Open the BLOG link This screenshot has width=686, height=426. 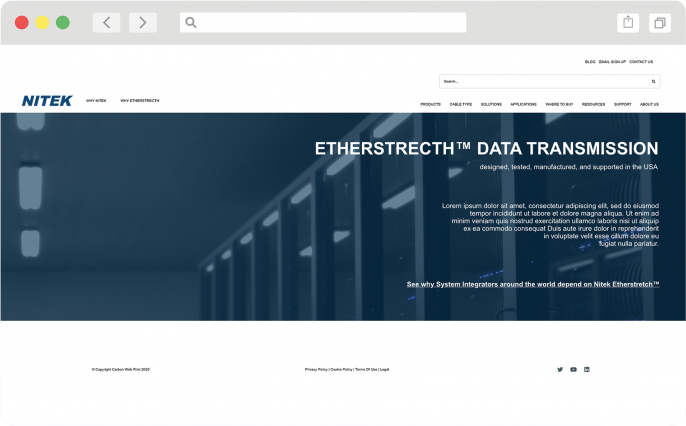click(590, 62)
